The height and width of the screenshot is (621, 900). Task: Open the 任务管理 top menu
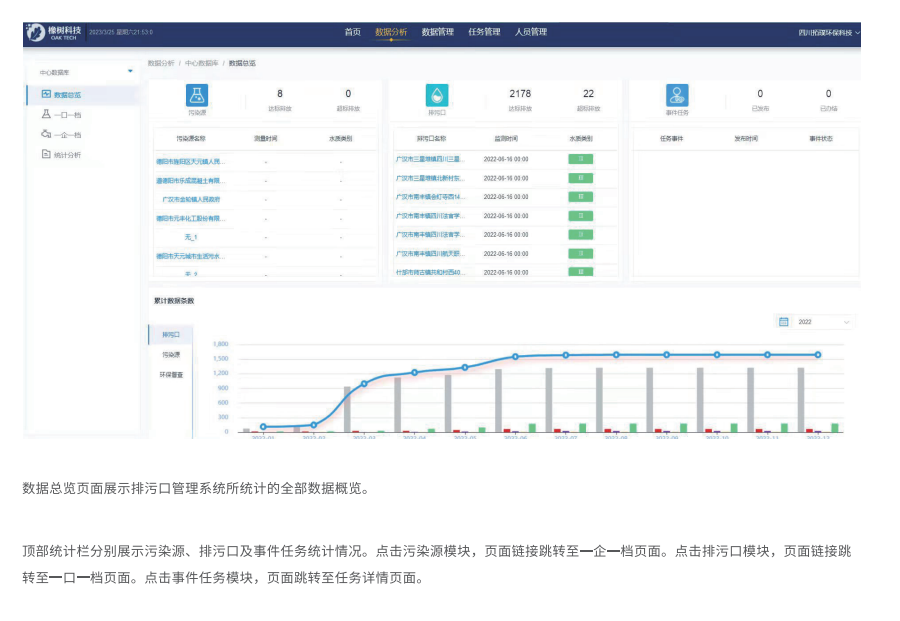tap(484, 32)
